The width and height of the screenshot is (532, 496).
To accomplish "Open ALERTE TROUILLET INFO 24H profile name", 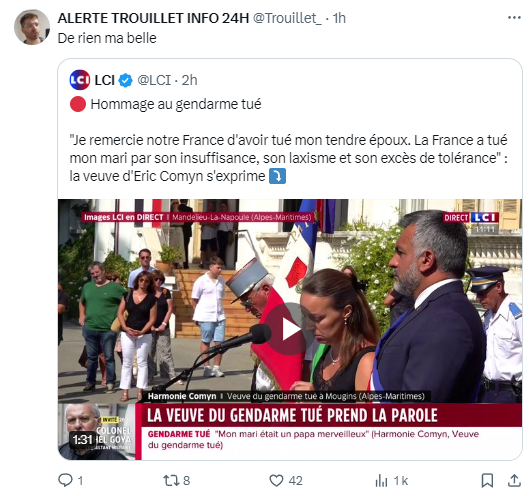I will point(153,18).
